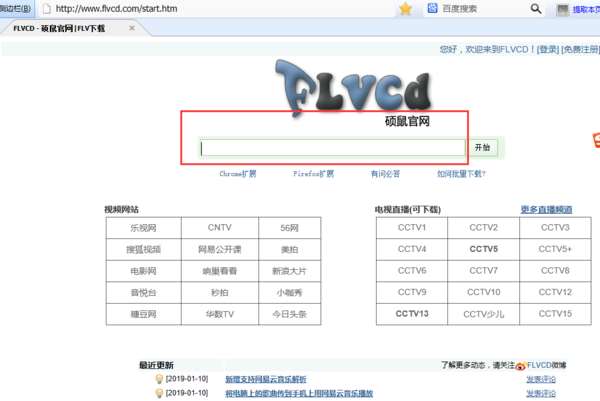Click CNTV in the video sites table
This screenshot has width=600, height=401.
pos(220,228)
